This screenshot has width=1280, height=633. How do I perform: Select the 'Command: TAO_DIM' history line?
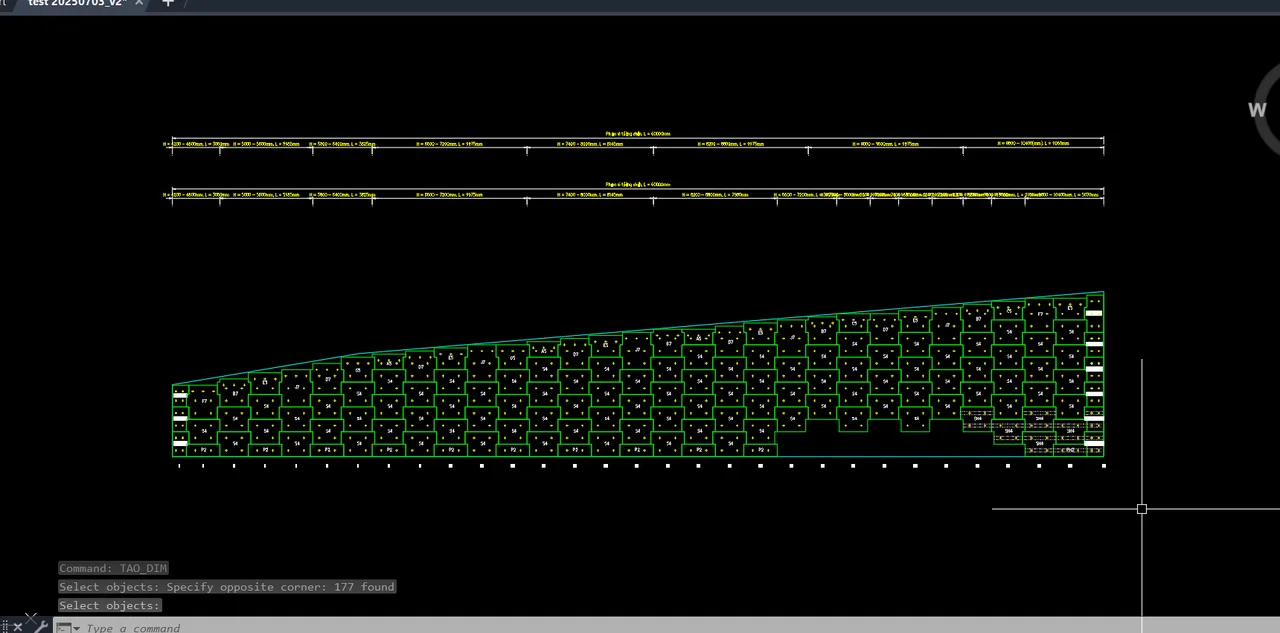[113, 568]
